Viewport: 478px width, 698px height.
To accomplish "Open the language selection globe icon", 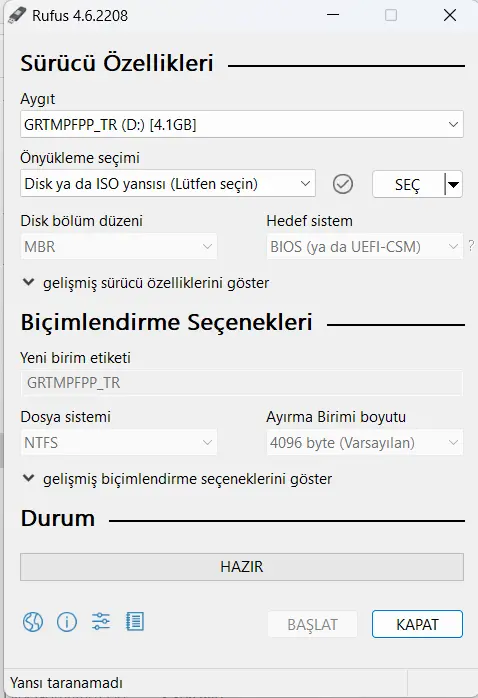I will tap(33, 622).
